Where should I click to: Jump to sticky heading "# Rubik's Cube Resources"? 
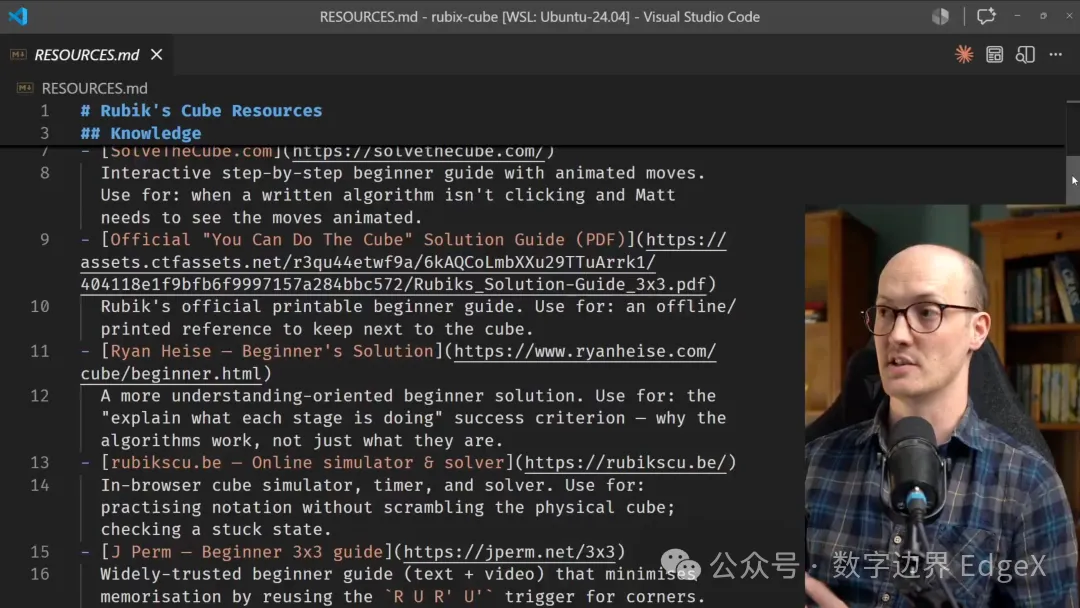click(x=201, y=111)
